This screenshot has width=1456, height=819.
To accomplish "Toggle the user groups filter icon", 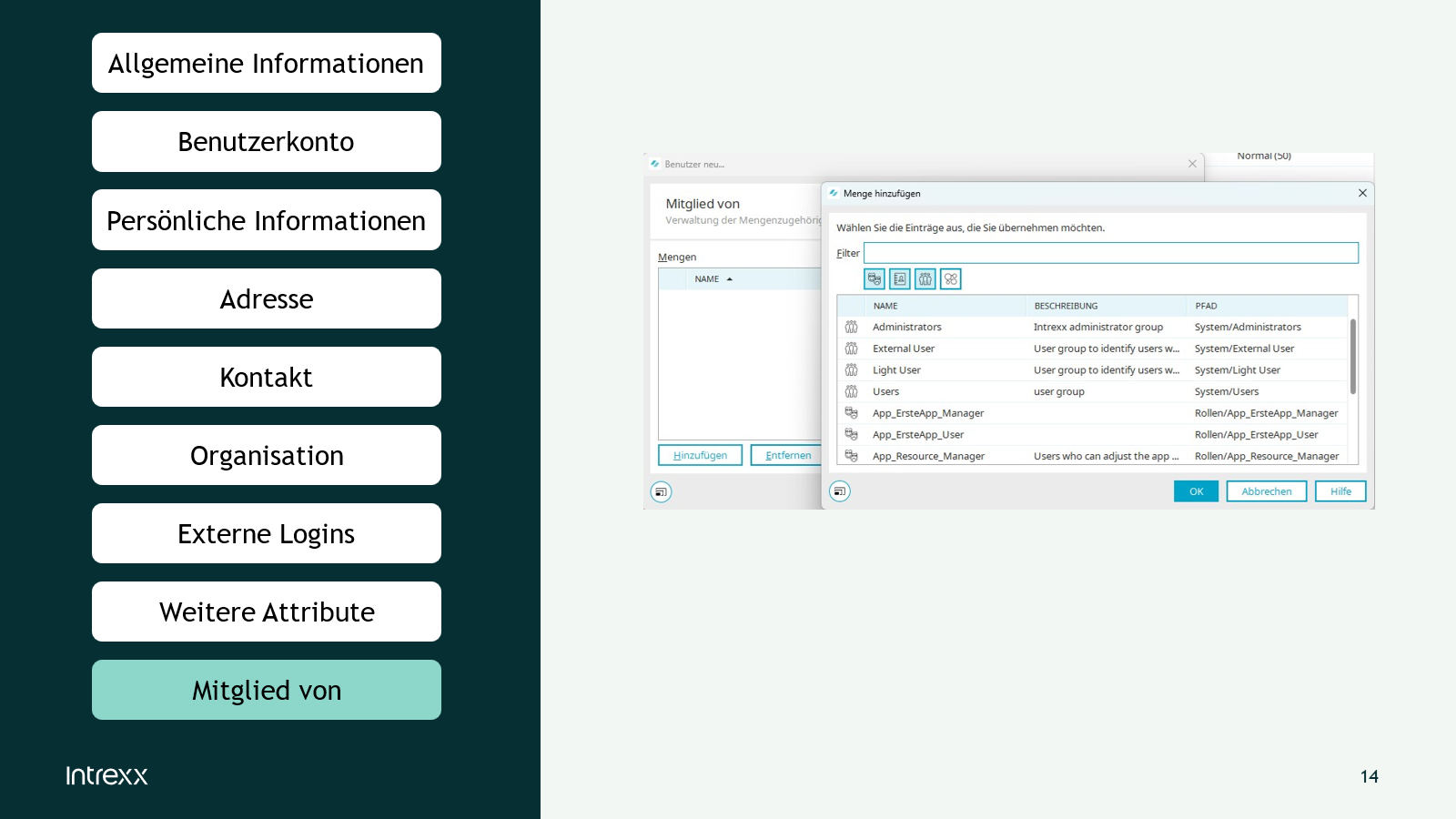I will (x=925, y=279).
